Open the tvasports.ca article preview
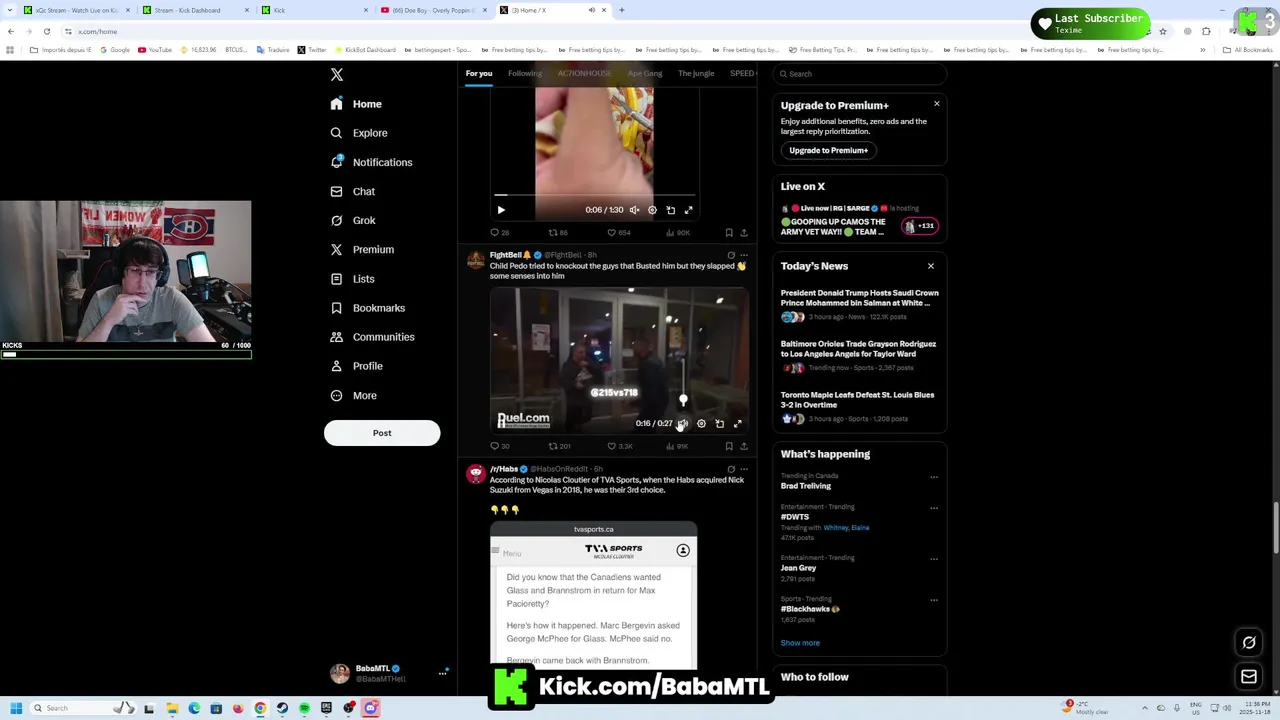This screenshot has width=1280, height=720. [x=594, y=595]
